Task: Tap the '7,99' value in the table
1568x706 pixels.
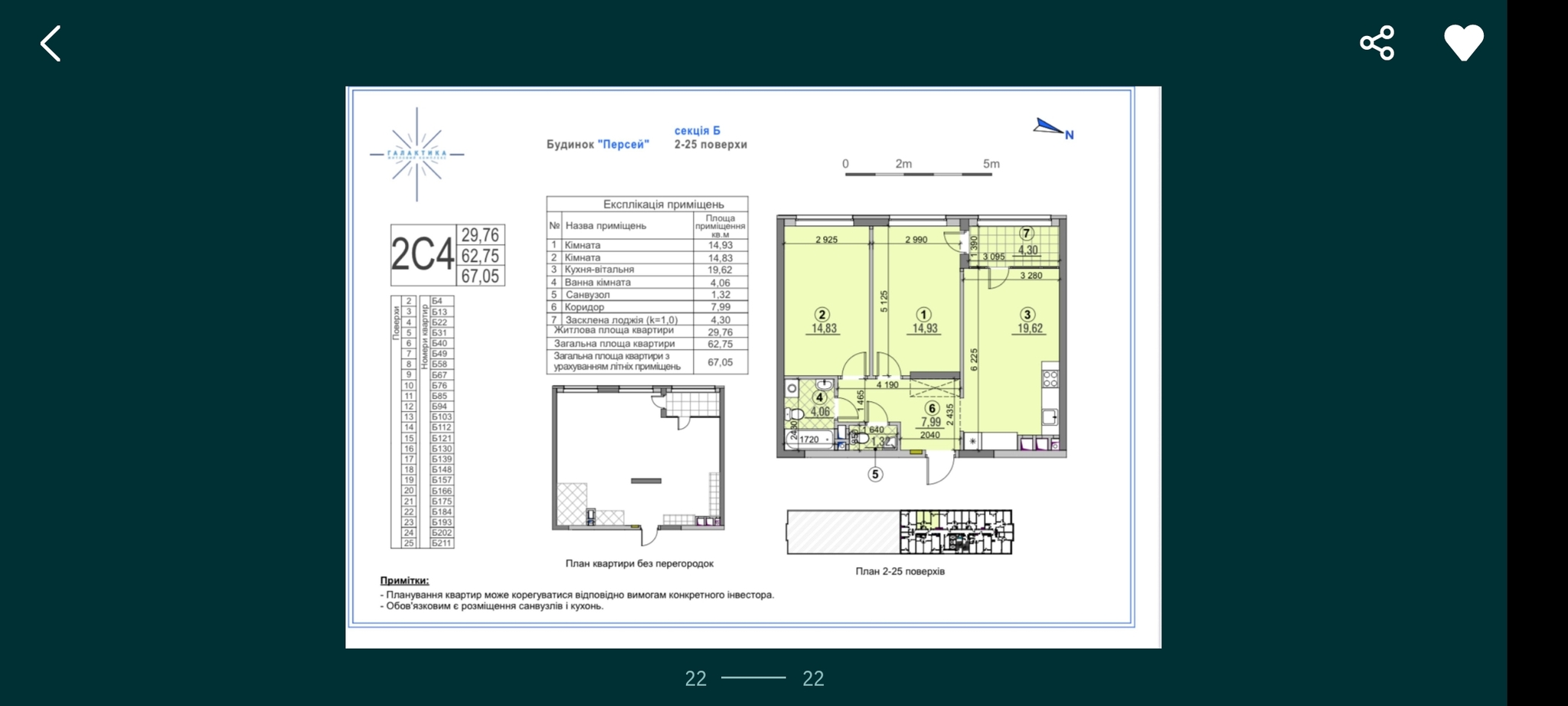Action: point(720,307)
